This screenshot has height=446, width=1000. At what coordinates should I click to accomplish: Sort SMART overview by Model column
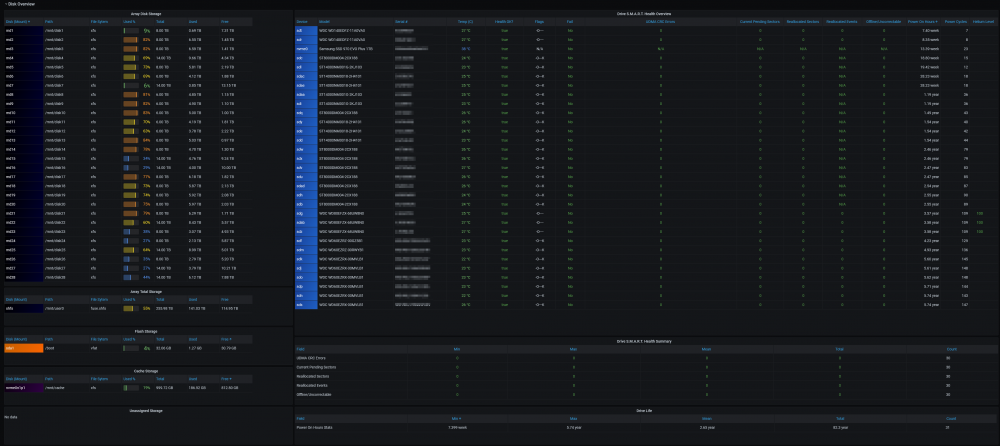325,22
